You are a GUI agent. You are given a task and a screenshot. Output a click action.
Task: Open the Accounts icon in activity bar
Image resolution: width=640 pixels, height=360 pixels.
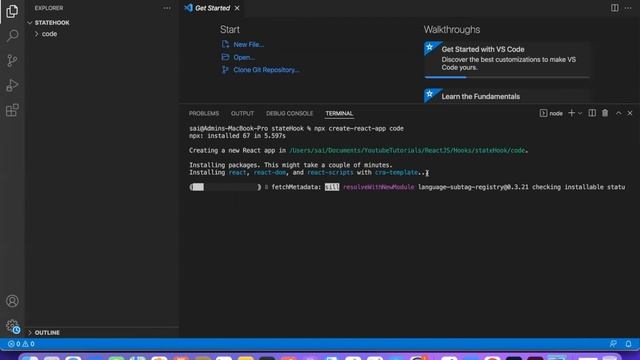[12, 301]
